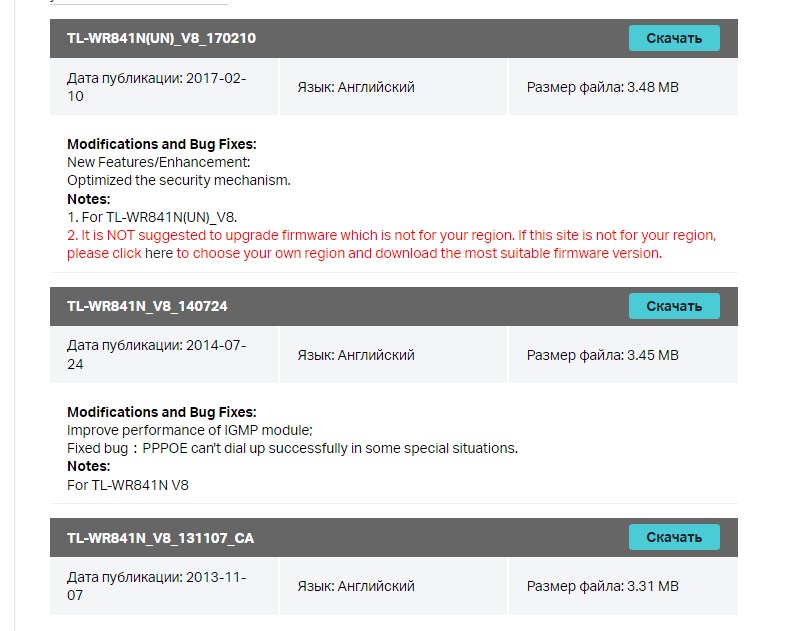This screenshot has width=800, height=631.
Task: Click the TL-WR841N_V8_131107_CA firmware title
Action: (160, 538)
